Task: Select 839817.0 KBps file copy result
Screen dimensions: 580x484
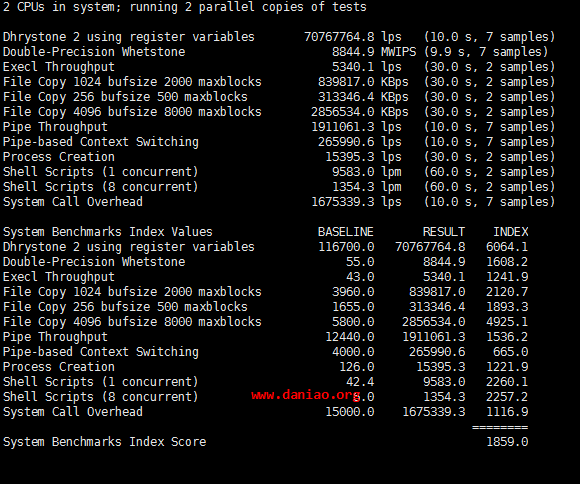Action: coord(363,82)
